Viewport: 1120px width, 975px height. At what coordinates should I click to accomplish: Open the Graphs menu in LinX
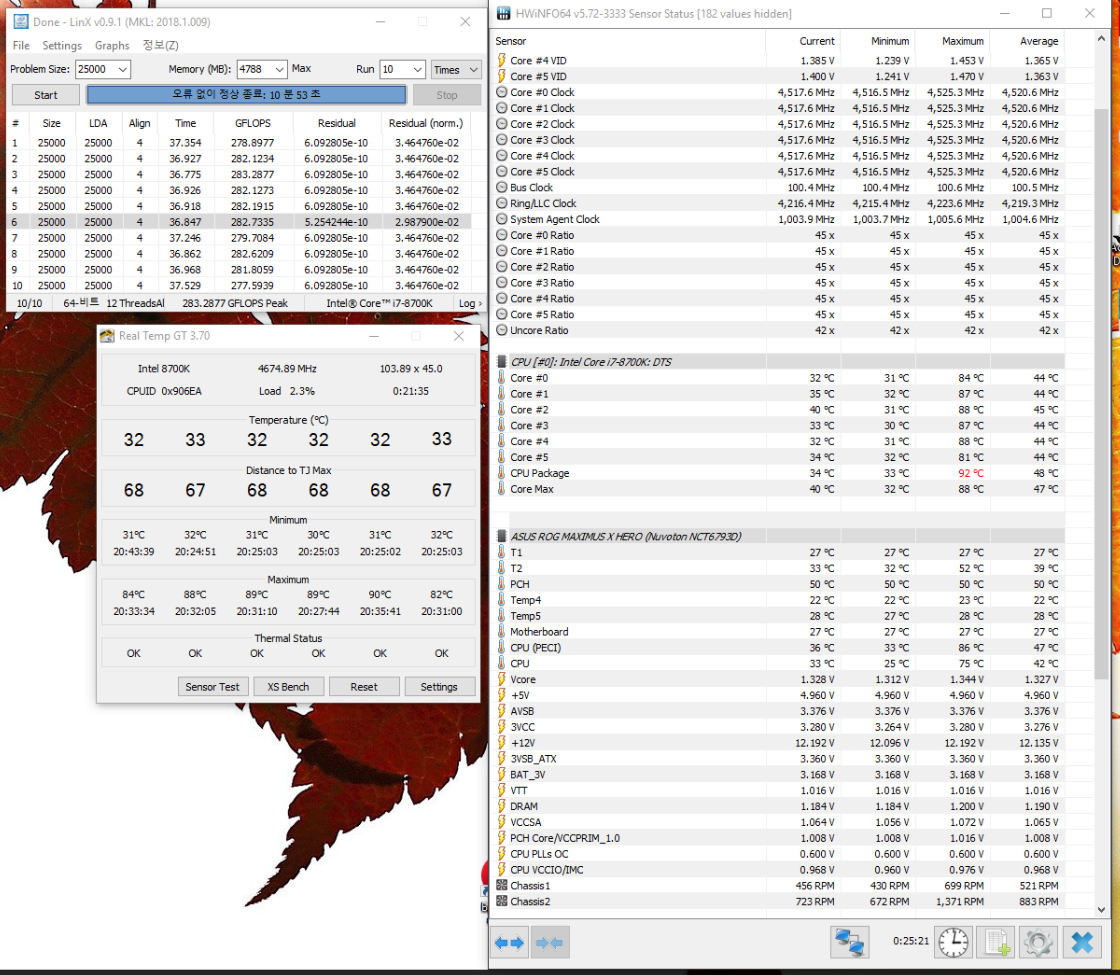click(112, 45)
